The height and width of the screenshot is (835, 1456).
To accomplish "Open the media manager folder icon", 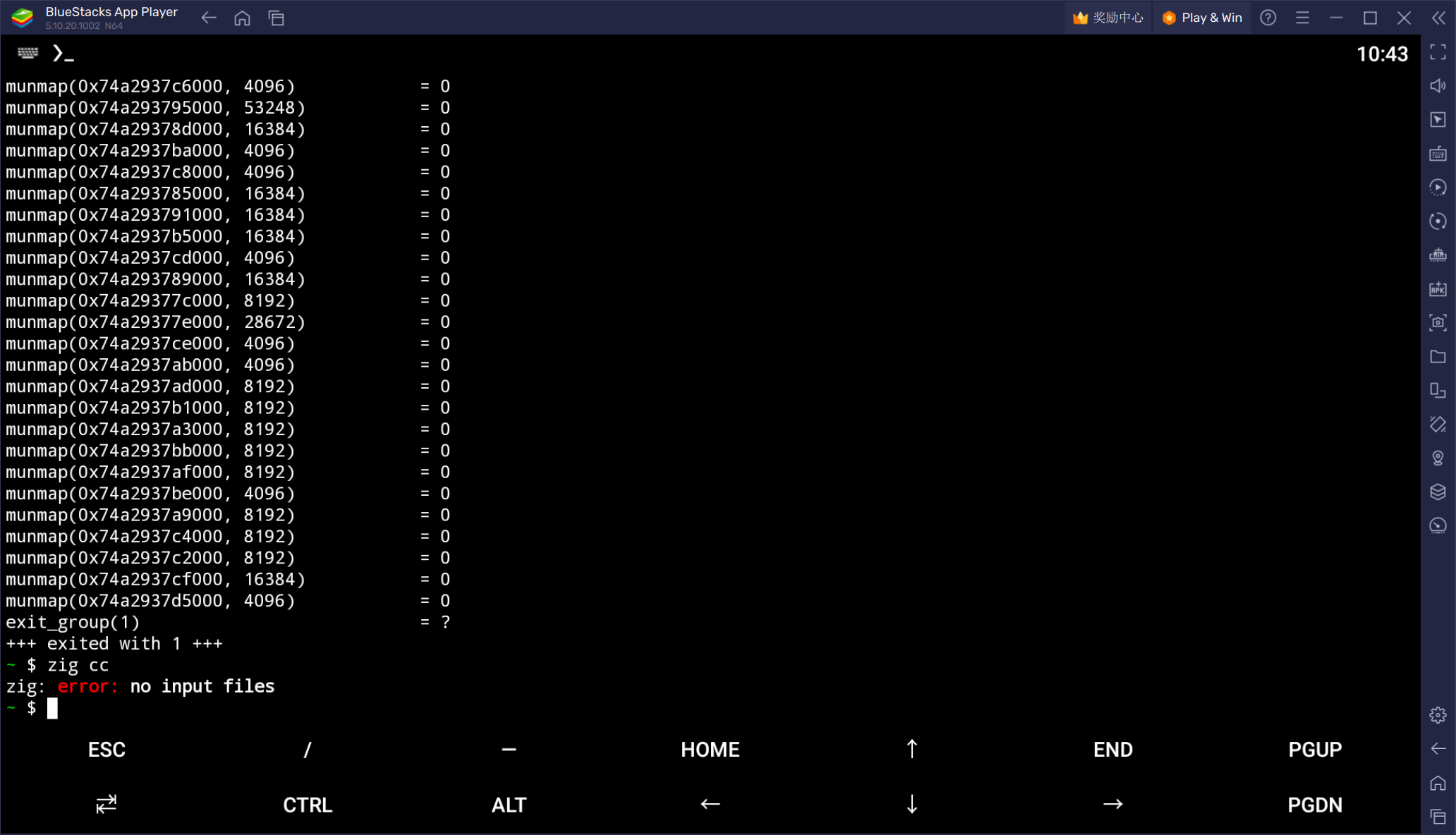I will (1438, 356).
